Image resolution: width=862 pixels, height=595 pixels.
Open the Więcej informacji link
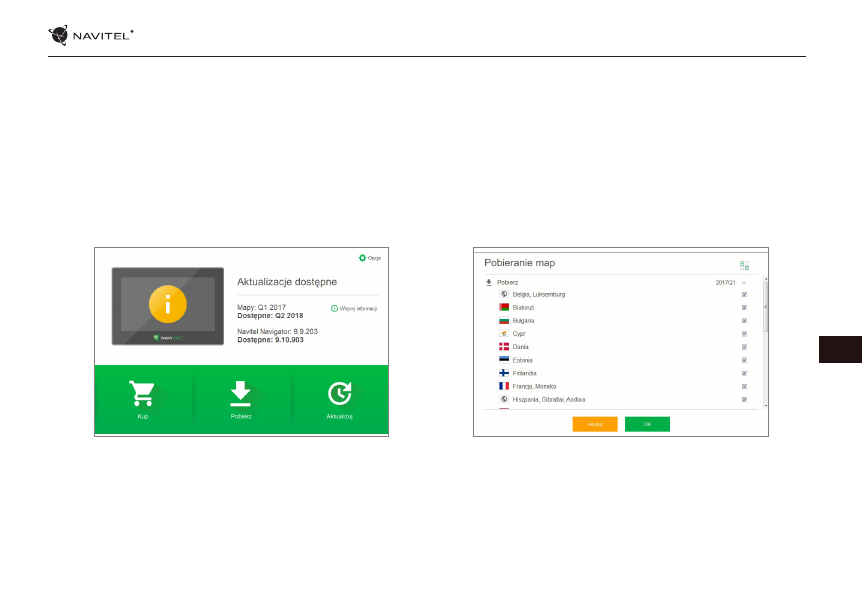tap(353, 308)
